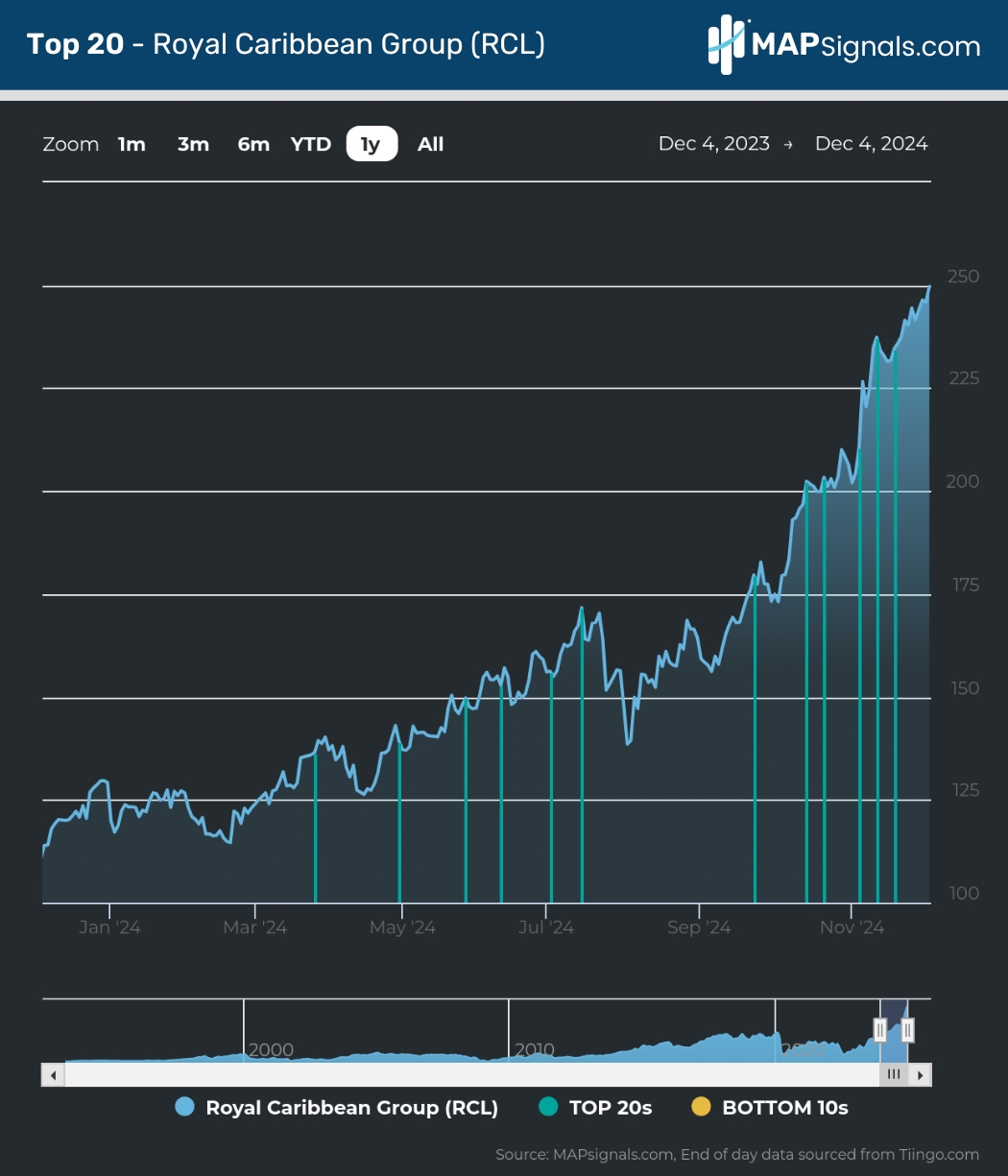Click the 'Zoom' label
The width and height of the screenshot is (1008, 1176).
coord(71,144)
